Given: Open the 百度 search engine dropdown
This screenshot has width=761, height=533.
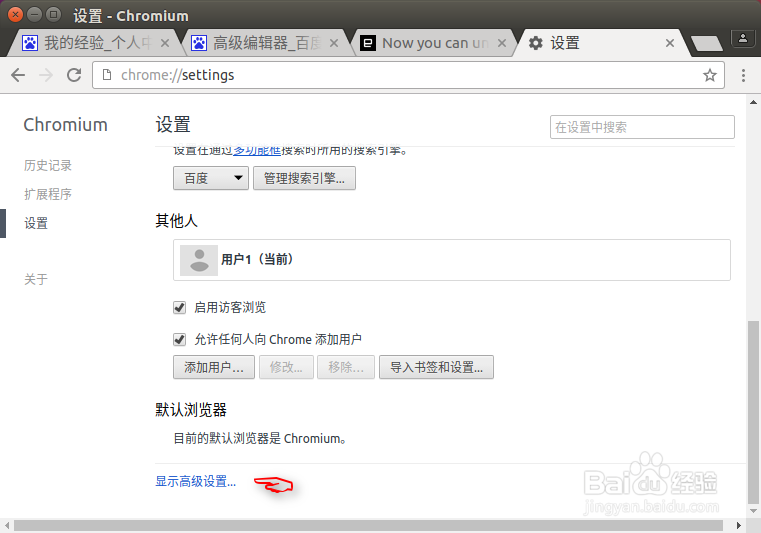Looking at the screenshot, I should pos(211,178).
